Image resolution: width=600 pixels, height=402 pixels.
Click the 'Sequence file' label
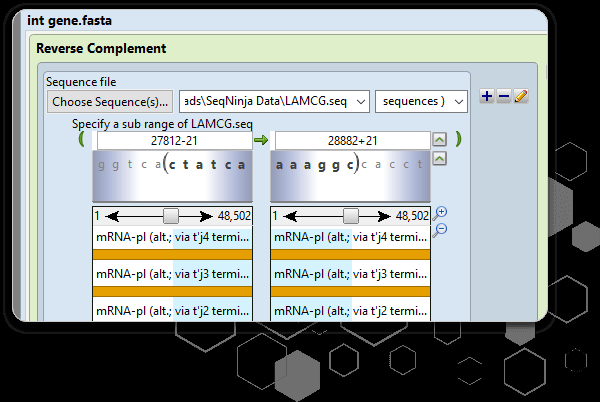point(81,82)
